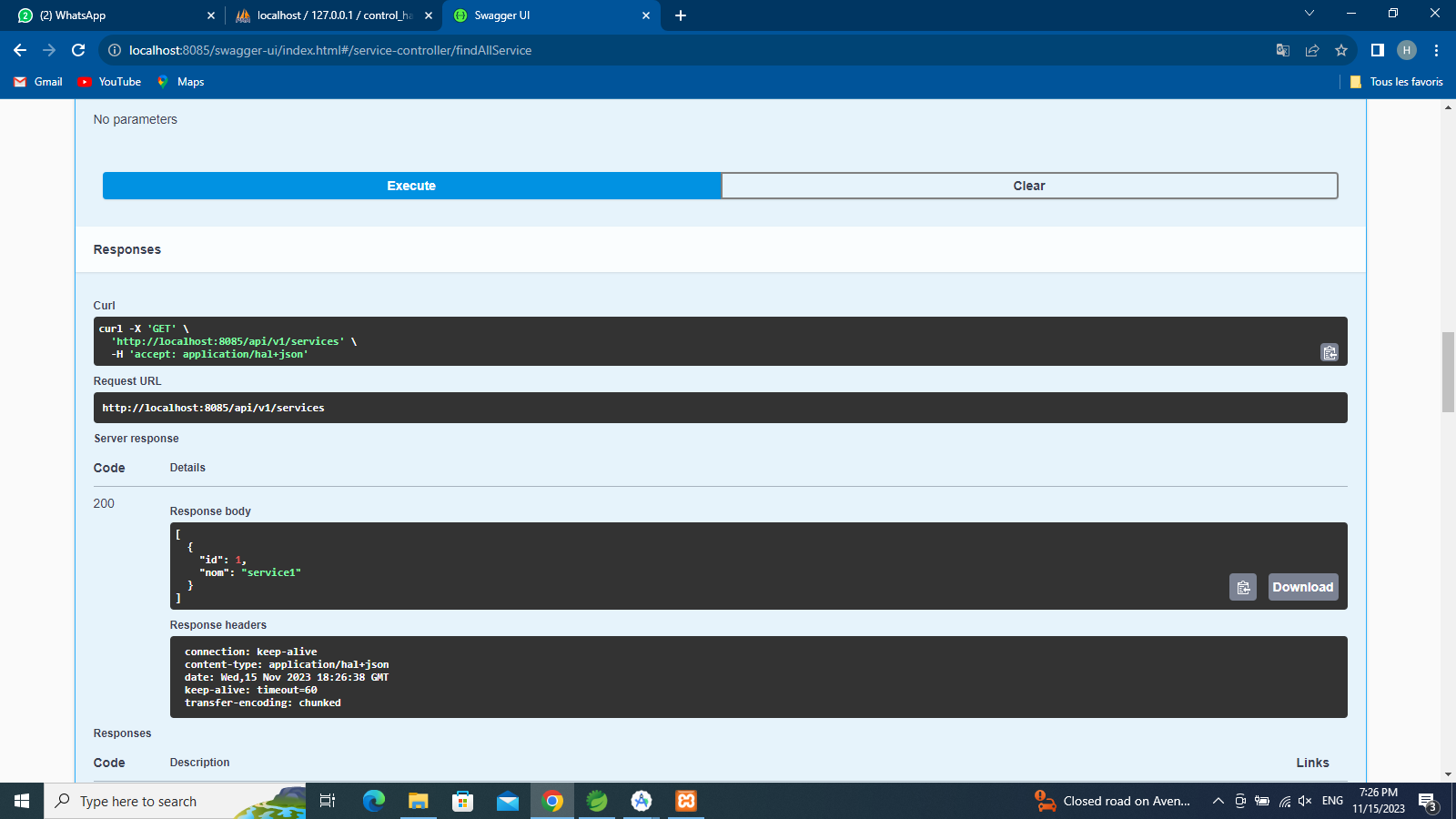Download the response body
The width and height of the screenshot is (1456, 819).
(1302, 587)
